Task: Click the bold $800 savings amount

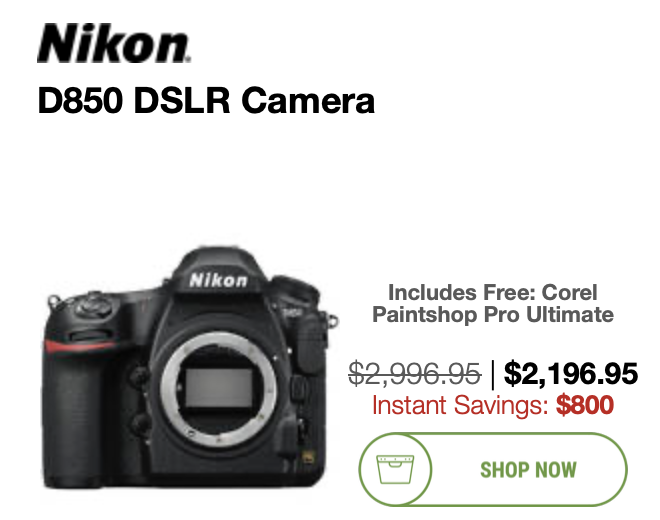Action: pyautogui.click(x=585, y=405)
